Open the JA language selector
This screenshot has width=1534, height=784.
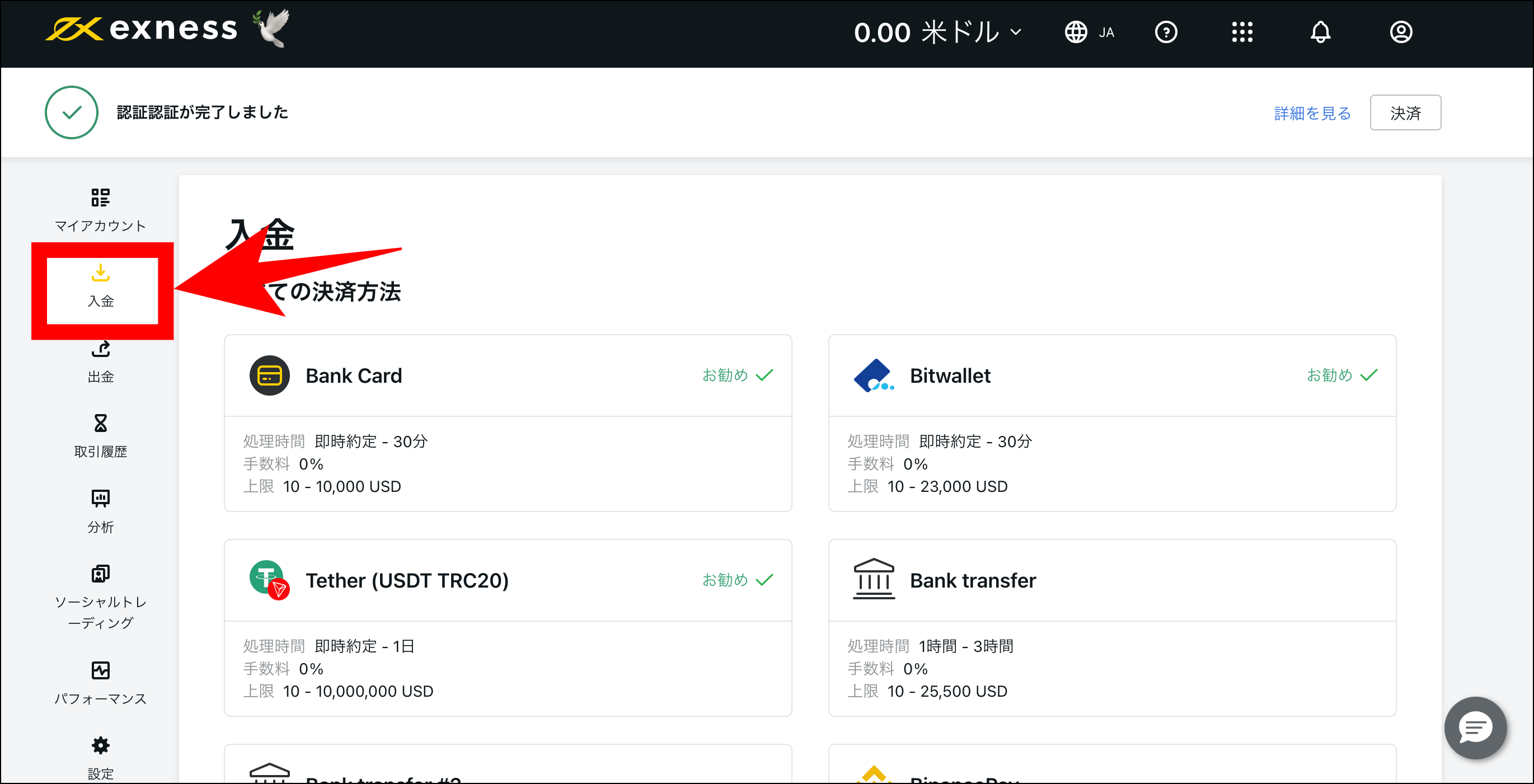click(x=1090, y=32)
